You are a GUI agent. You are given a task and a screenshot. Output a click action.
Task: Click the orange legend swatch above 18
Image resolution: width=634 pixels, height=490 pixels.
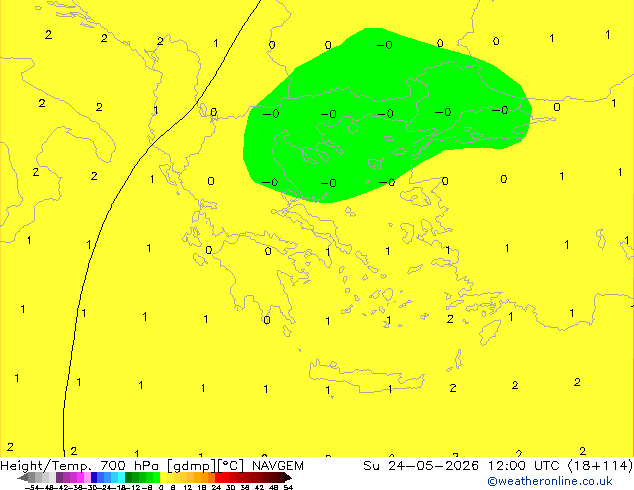[x=205, y=477]
